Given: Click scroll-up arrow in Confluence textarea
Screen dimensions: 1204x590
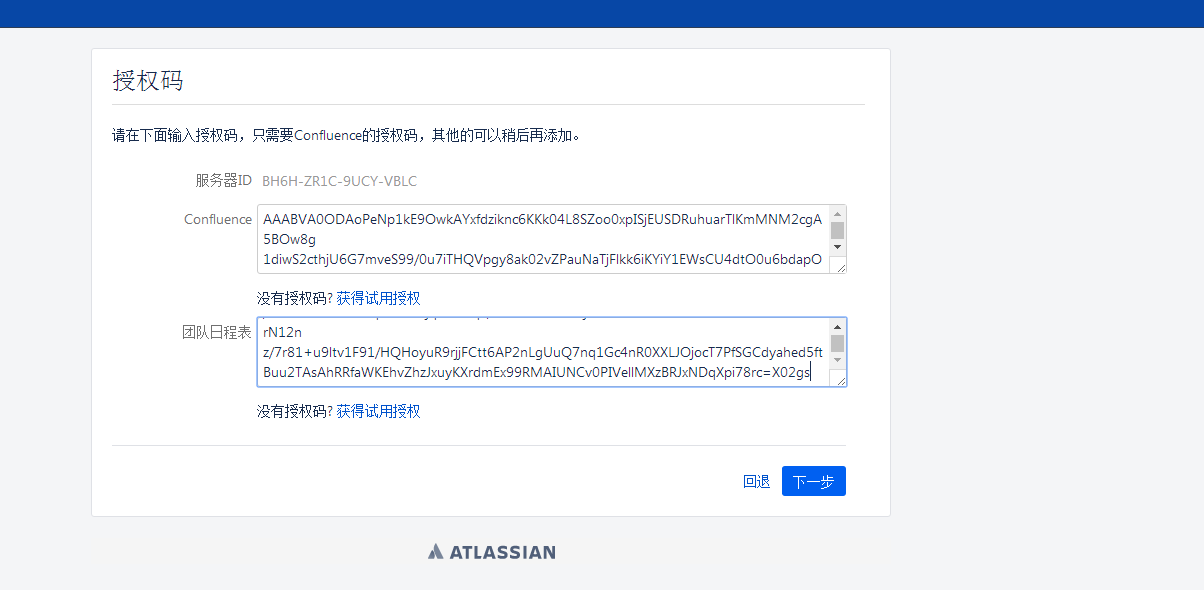Looking at the screenshot, I should click(x=838, y=213).
